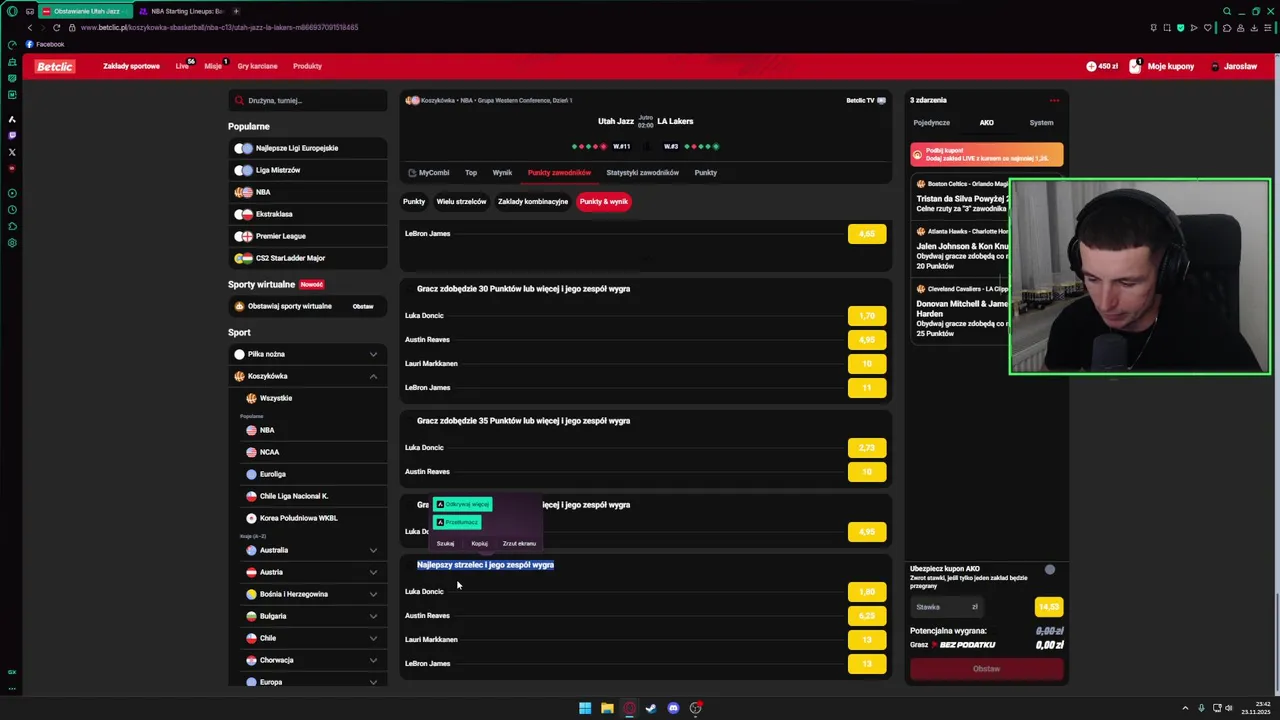Image resolution: width=1280 pixels, height=720 pixels.
Task: Click the Drużyna, turniej search field
Action: [308, 100]
